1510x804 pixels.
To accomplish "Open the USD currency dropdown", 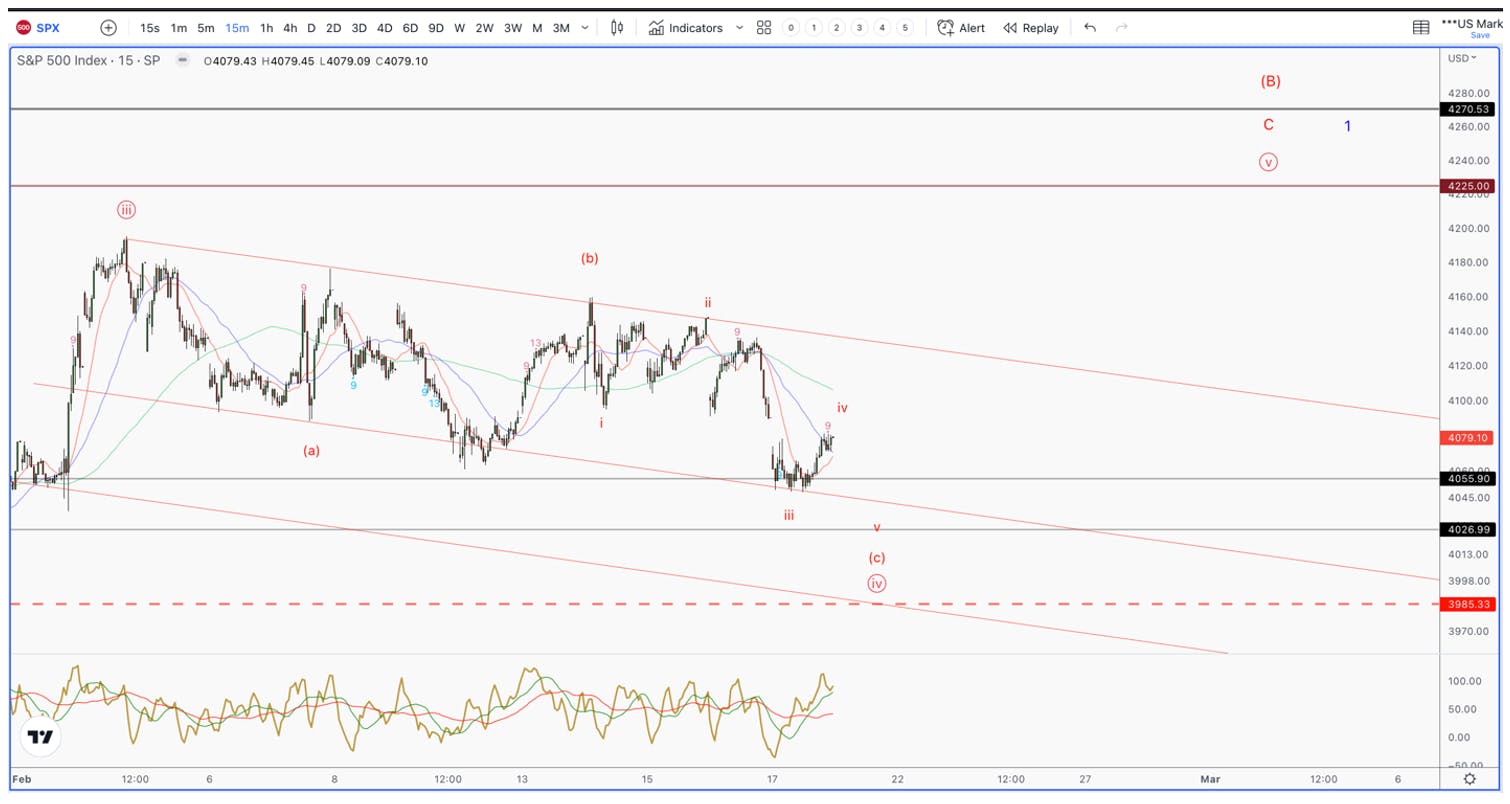I will coord(1461,58).
